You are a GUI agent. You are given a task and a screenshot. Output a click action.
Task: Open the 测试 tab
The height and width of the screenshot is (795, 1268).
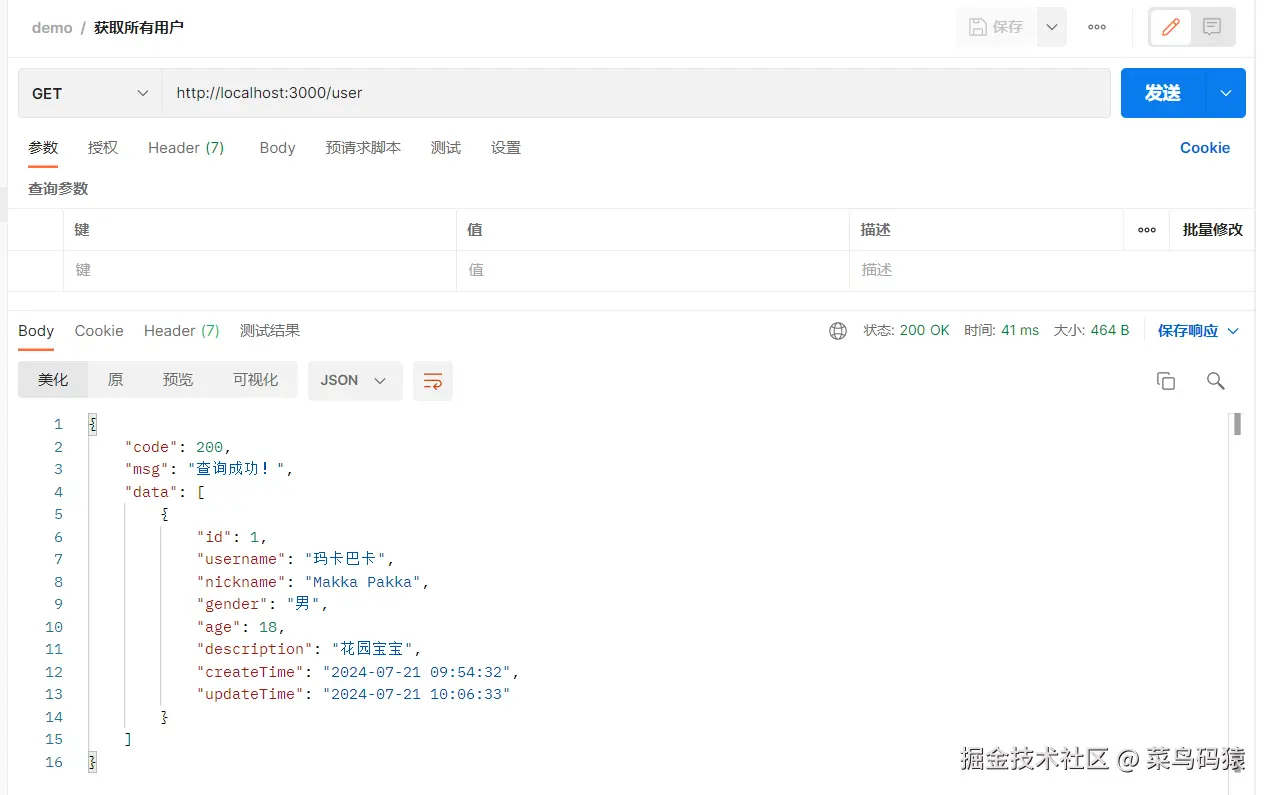click(446, 148)
